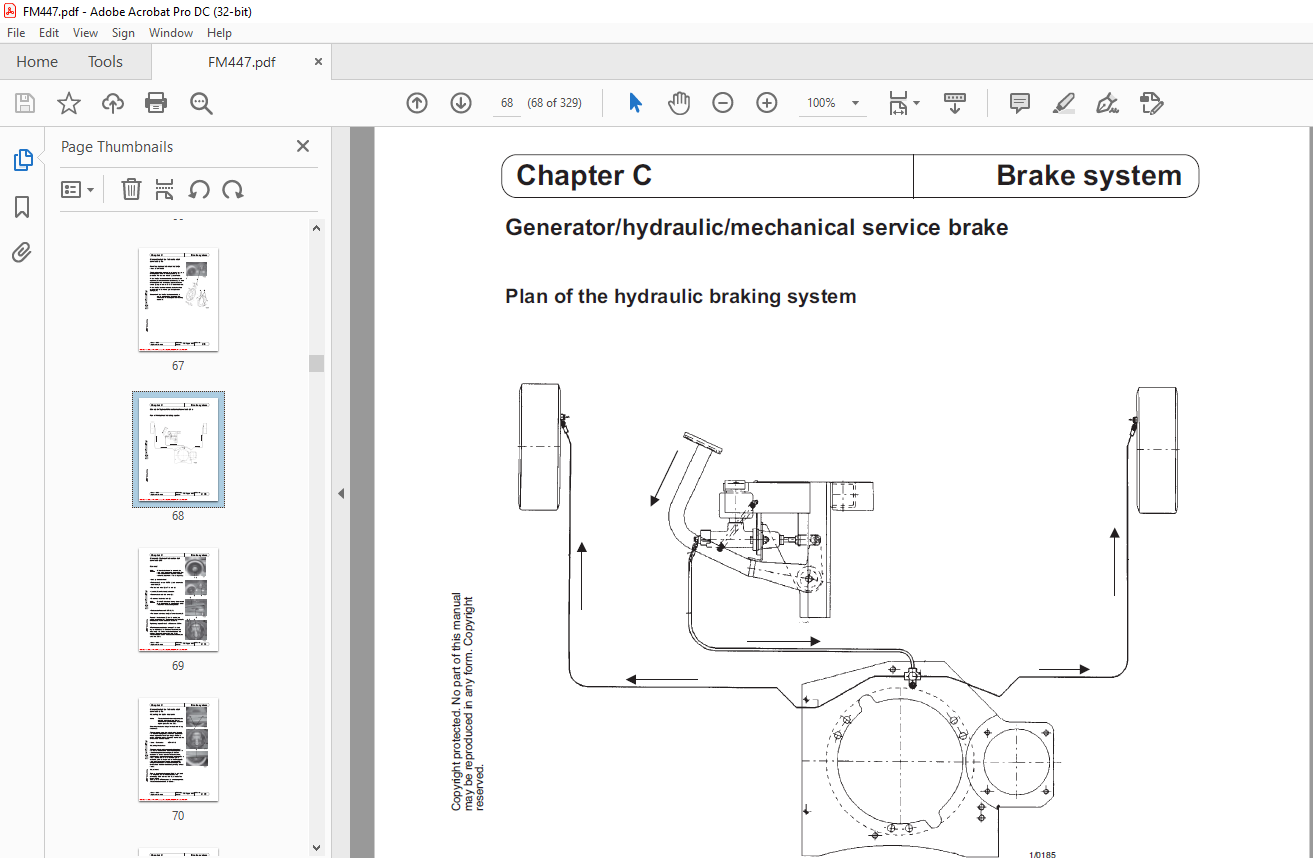Viewport: 1313px width, 858px height.
Task: Open Page Thumbnails sidebar icon
Action: pyautogui.click(x=22, y=160)
